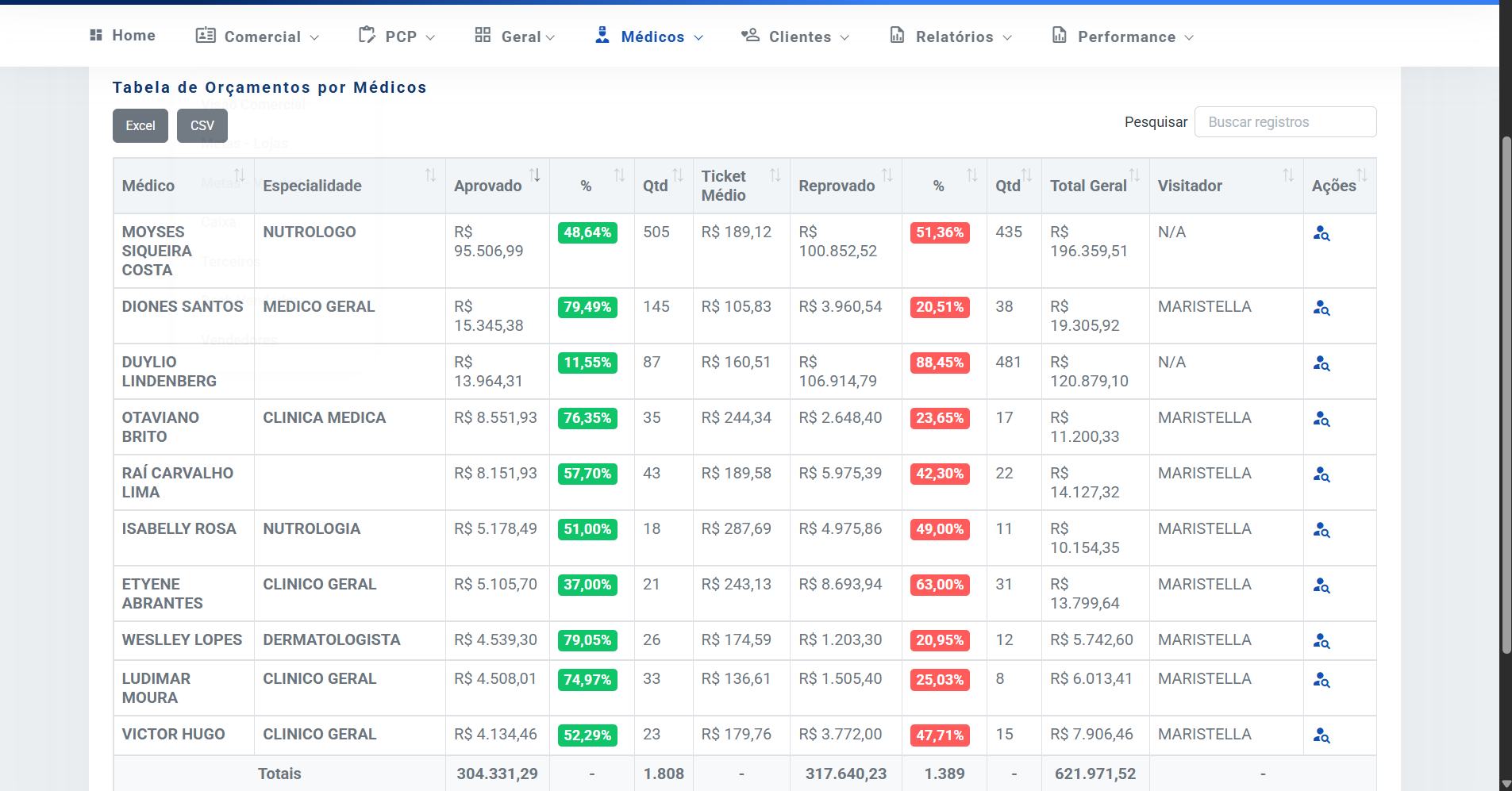The image size is (1512, 791).
Task: Open action icon for VICTOR HUGO row
Action: pos(1321,735)
